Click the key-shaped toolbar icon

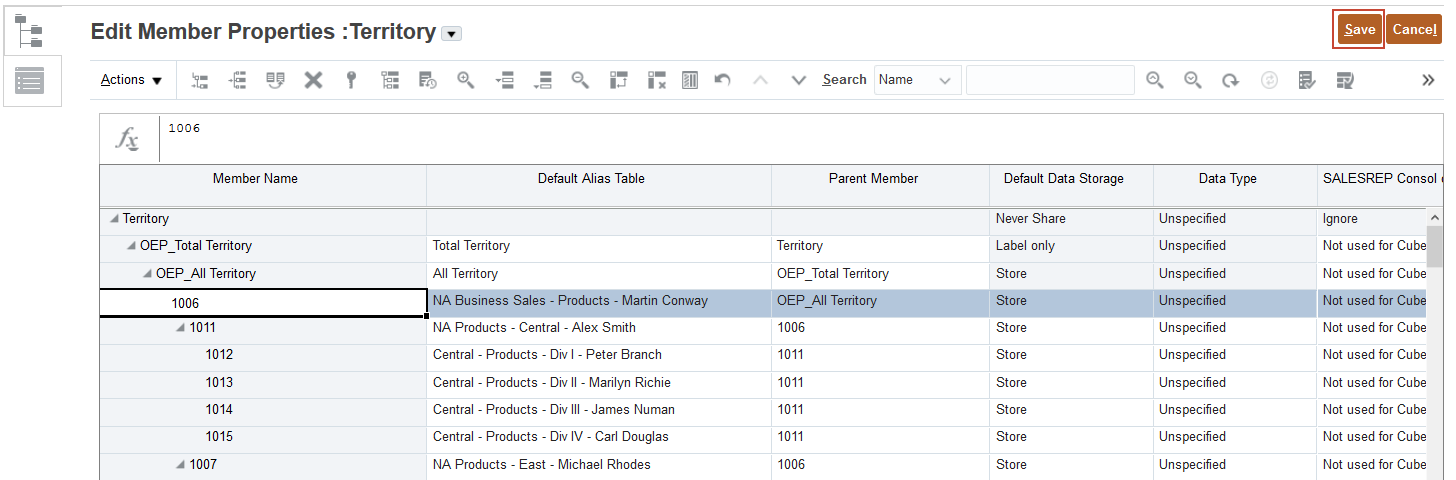click(x=351, y=80)
